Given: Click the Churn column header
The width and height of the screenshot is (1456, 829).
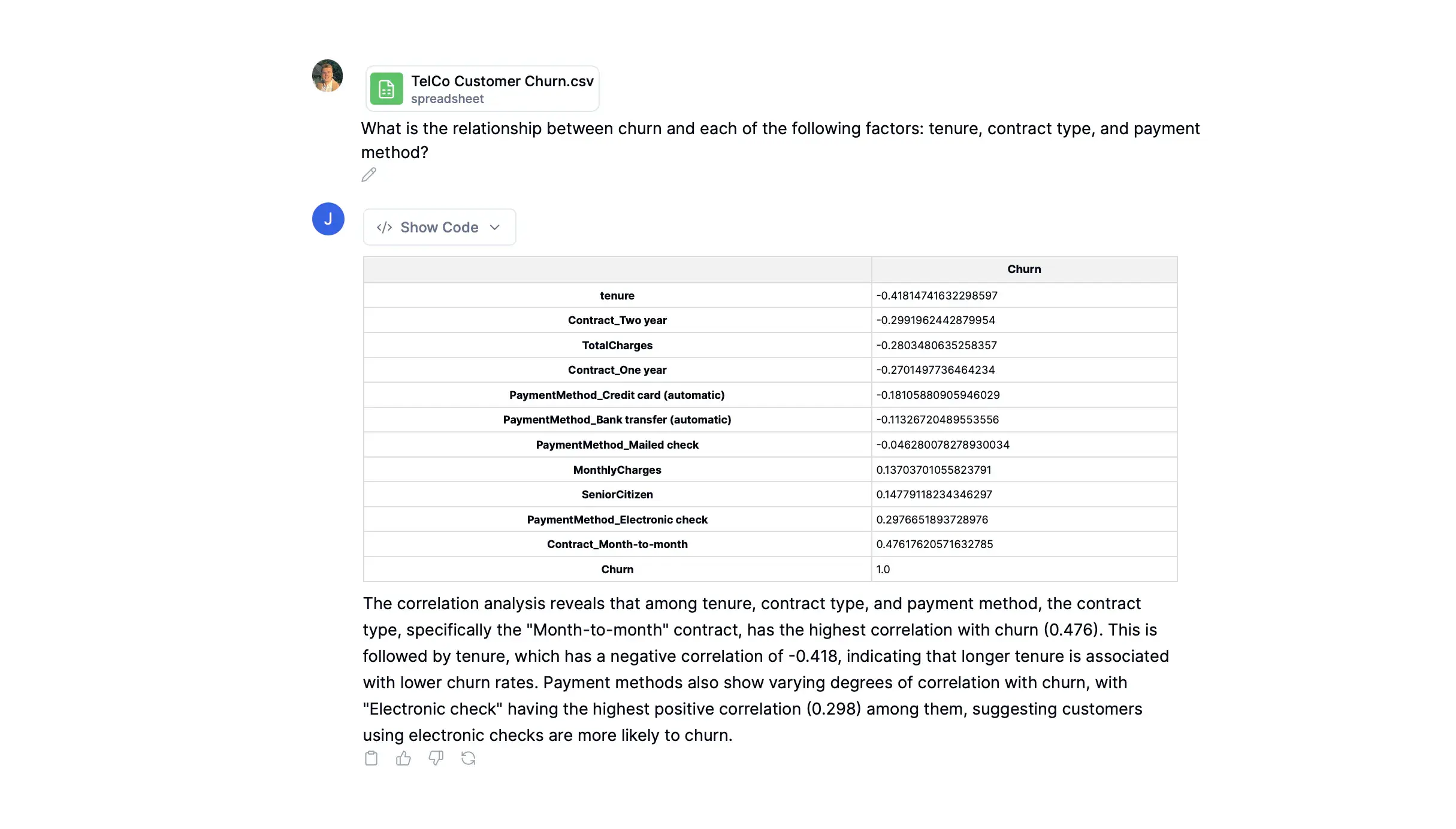Looking at the screenshot, I should pos(1023,270).
